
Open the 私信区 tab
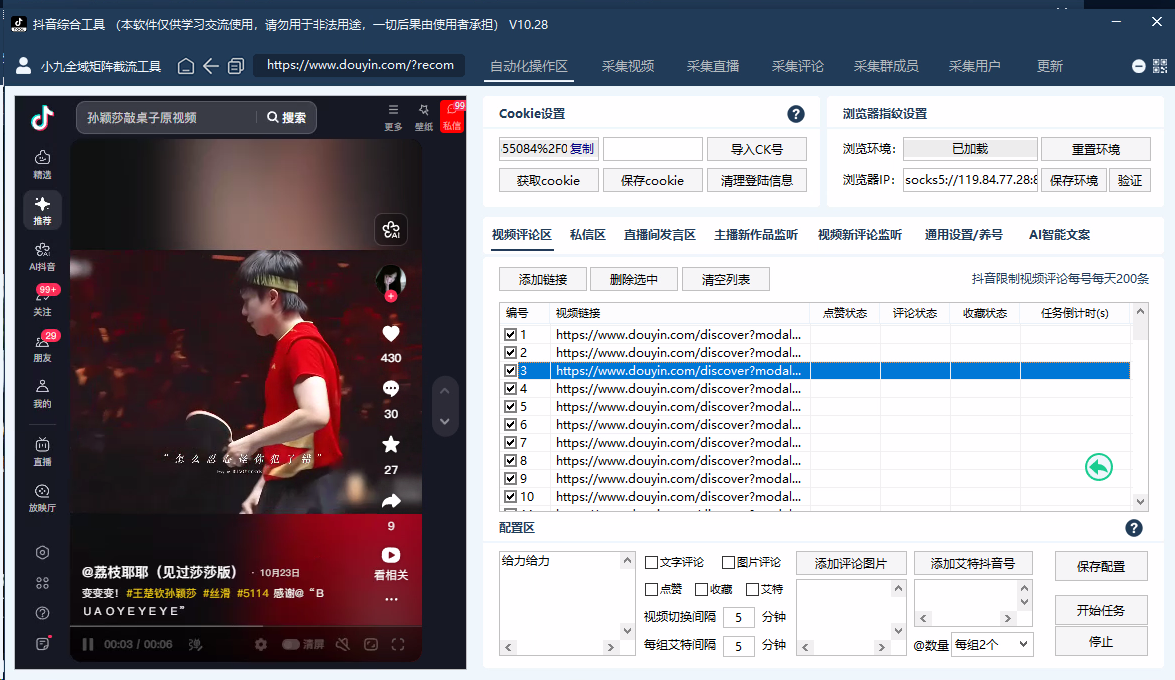588,235
